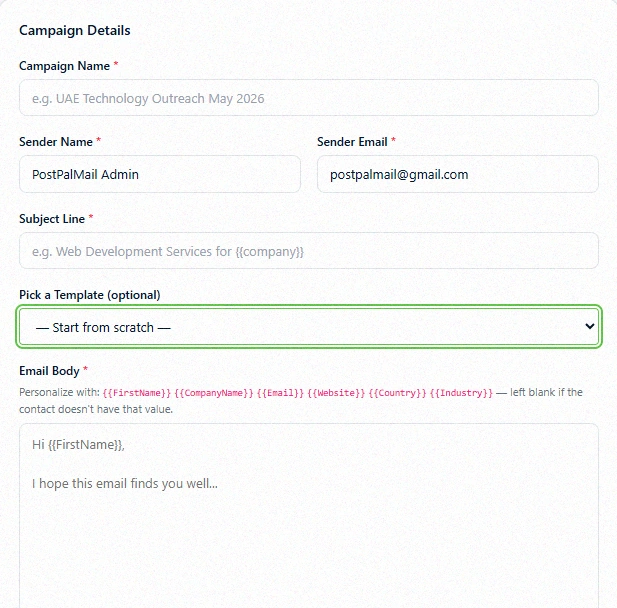Screen dimensions: 617x608
Task: Open the 'Start from scratch' template selector
Action: 309,327
